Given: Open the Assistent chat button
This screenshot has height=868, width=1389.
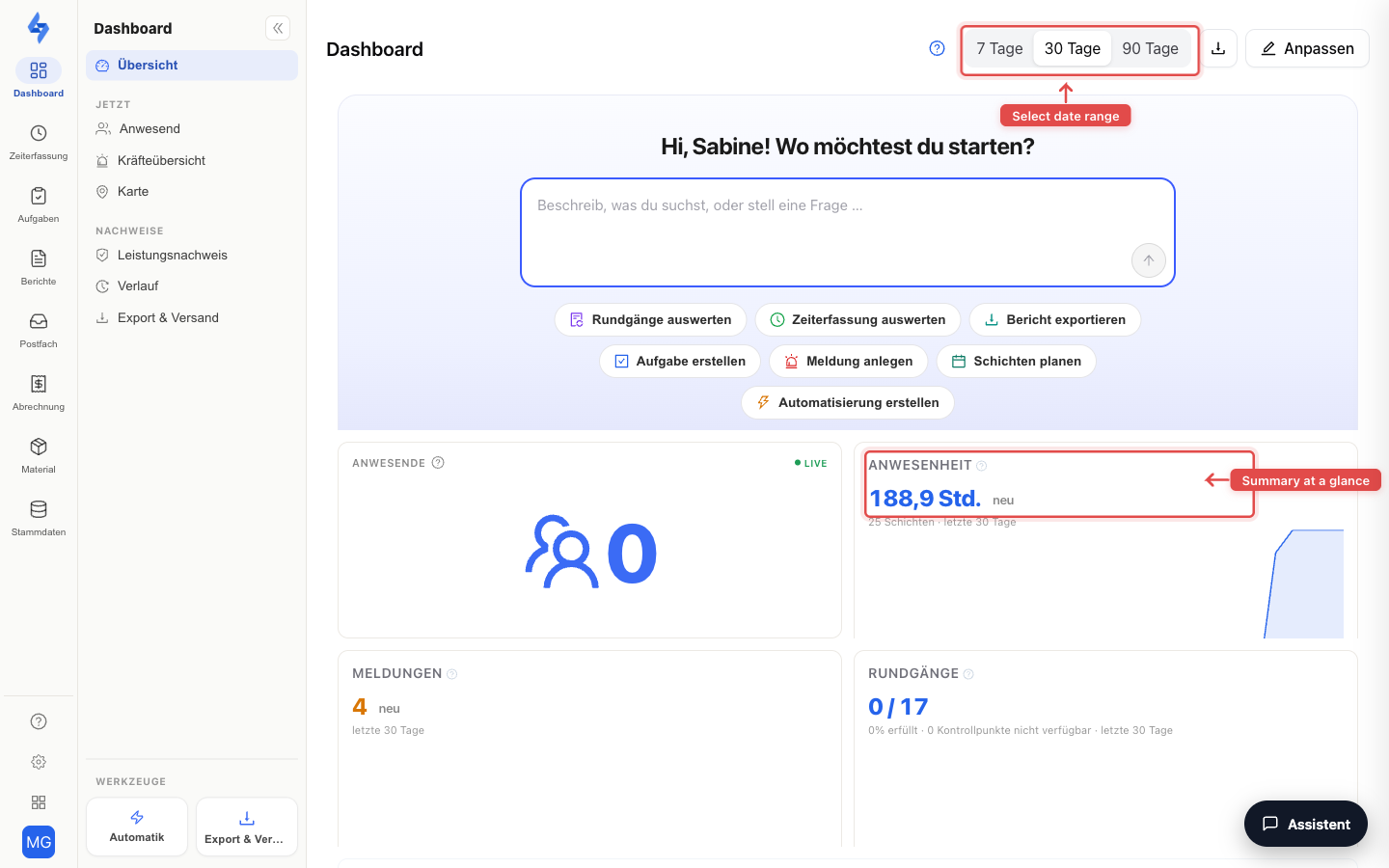Looking at the screenshot, I should (1306, 824).
